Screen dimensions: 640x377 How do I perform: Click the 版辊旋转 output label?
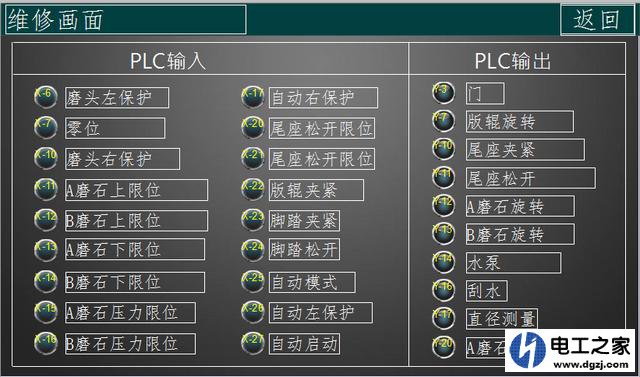click(520, 122)
